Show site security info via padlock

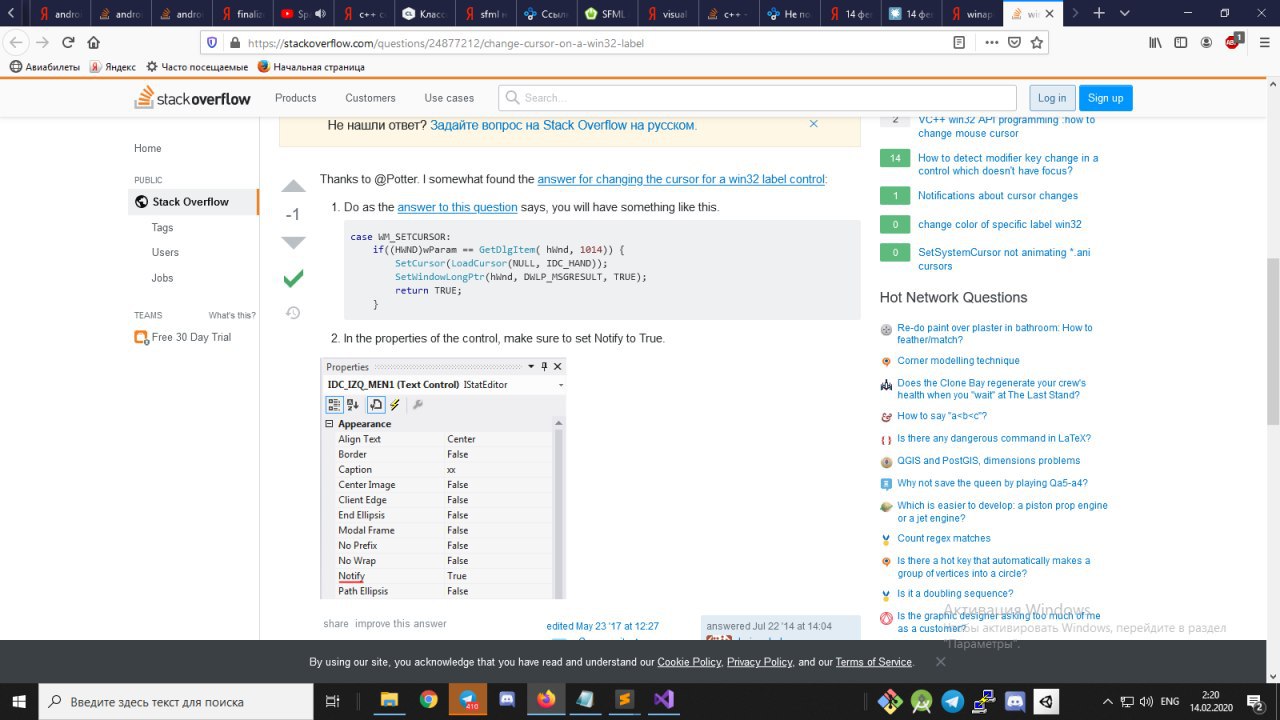(234, 43)
